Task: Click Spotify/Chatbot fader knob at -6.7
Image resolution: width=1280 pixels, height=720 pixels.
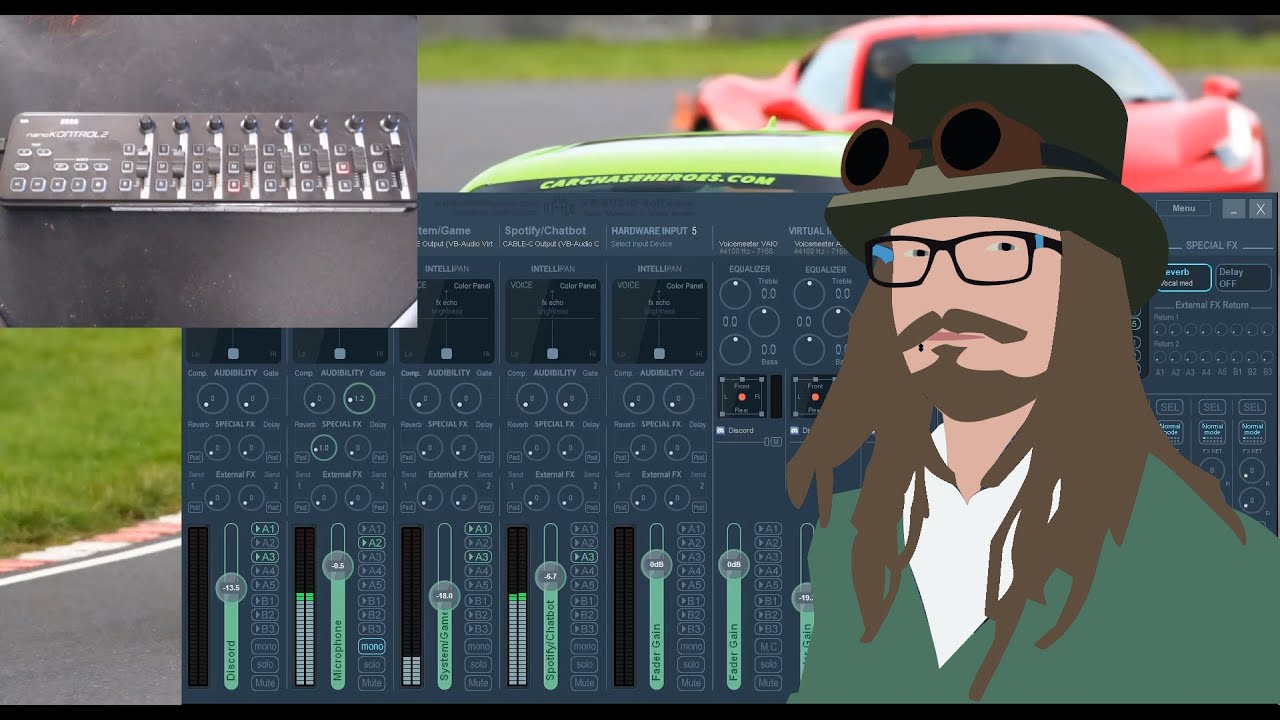Action: click(x=550, y=576)
